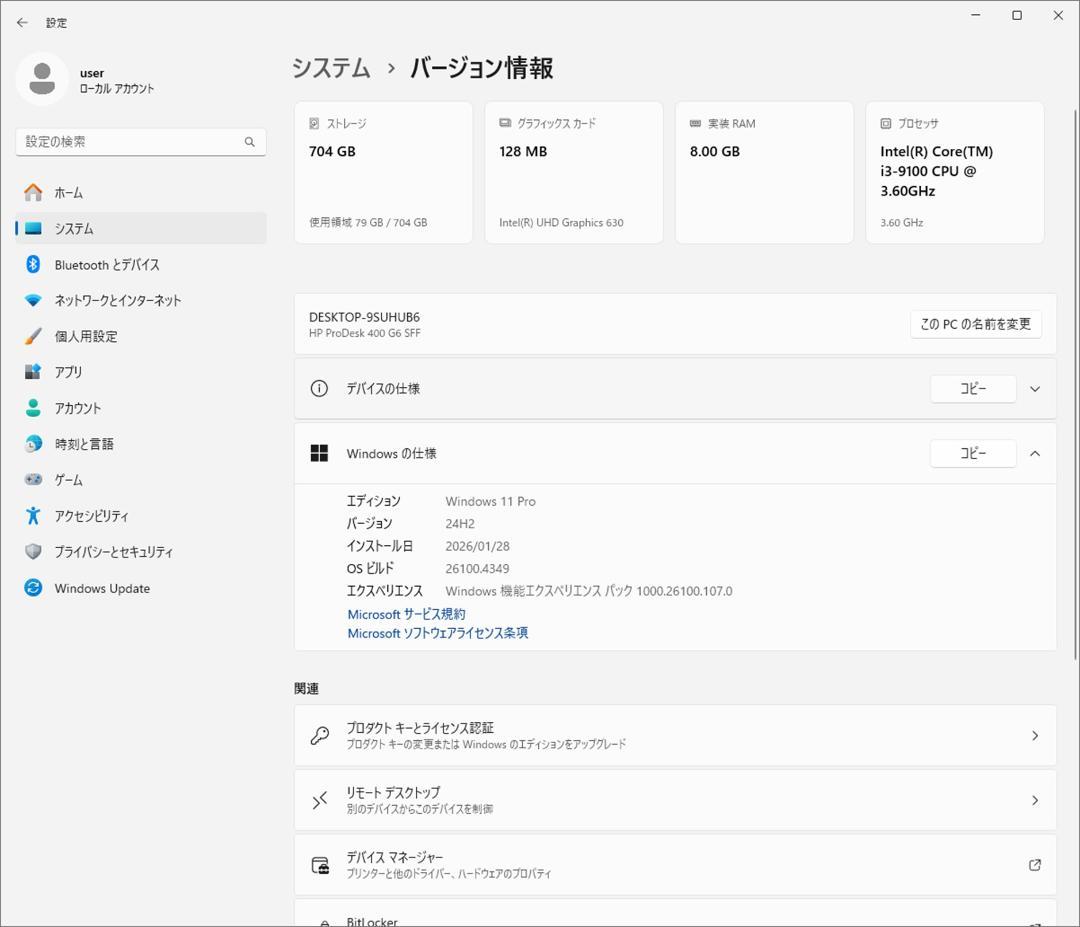Open プライバシーとセキュリティ settings
Viewport: 1080px width, 927px height.
(x=141, y=552)
